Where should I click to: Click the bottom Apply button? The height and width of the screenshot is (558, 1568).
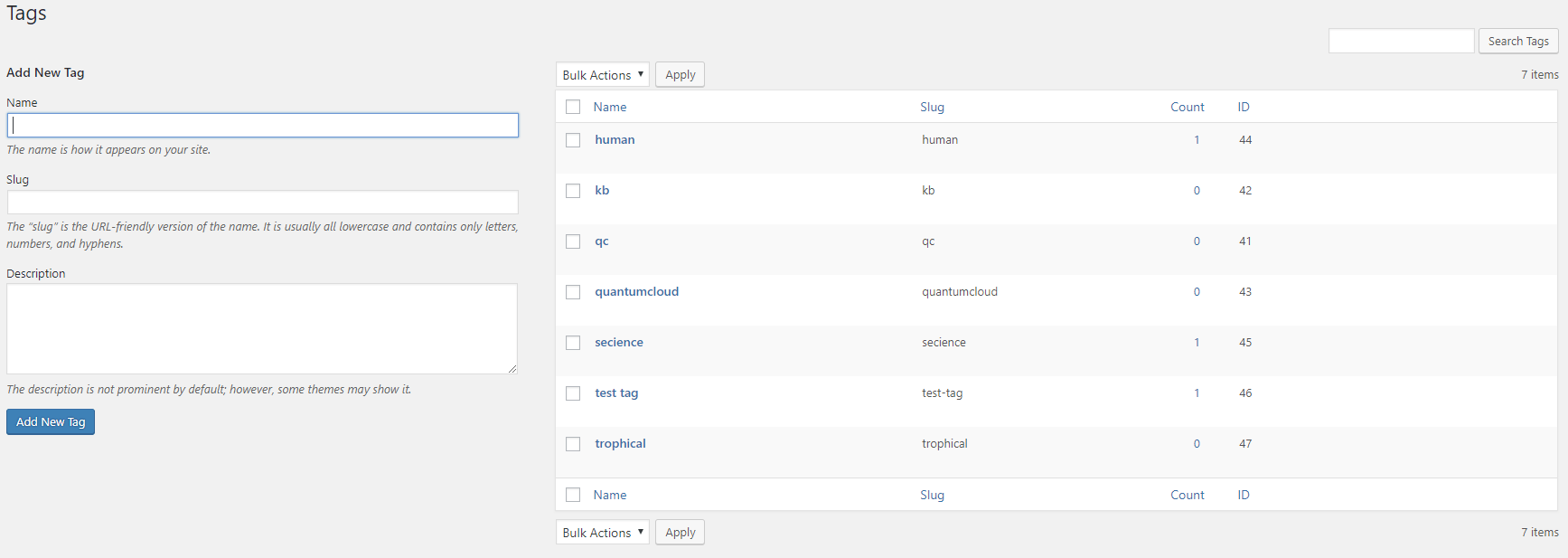680,533
